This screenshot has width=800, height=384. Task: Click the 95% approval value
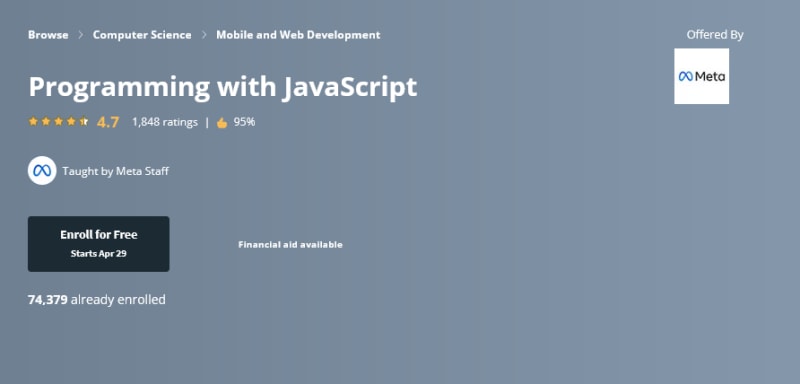point(244,122)
